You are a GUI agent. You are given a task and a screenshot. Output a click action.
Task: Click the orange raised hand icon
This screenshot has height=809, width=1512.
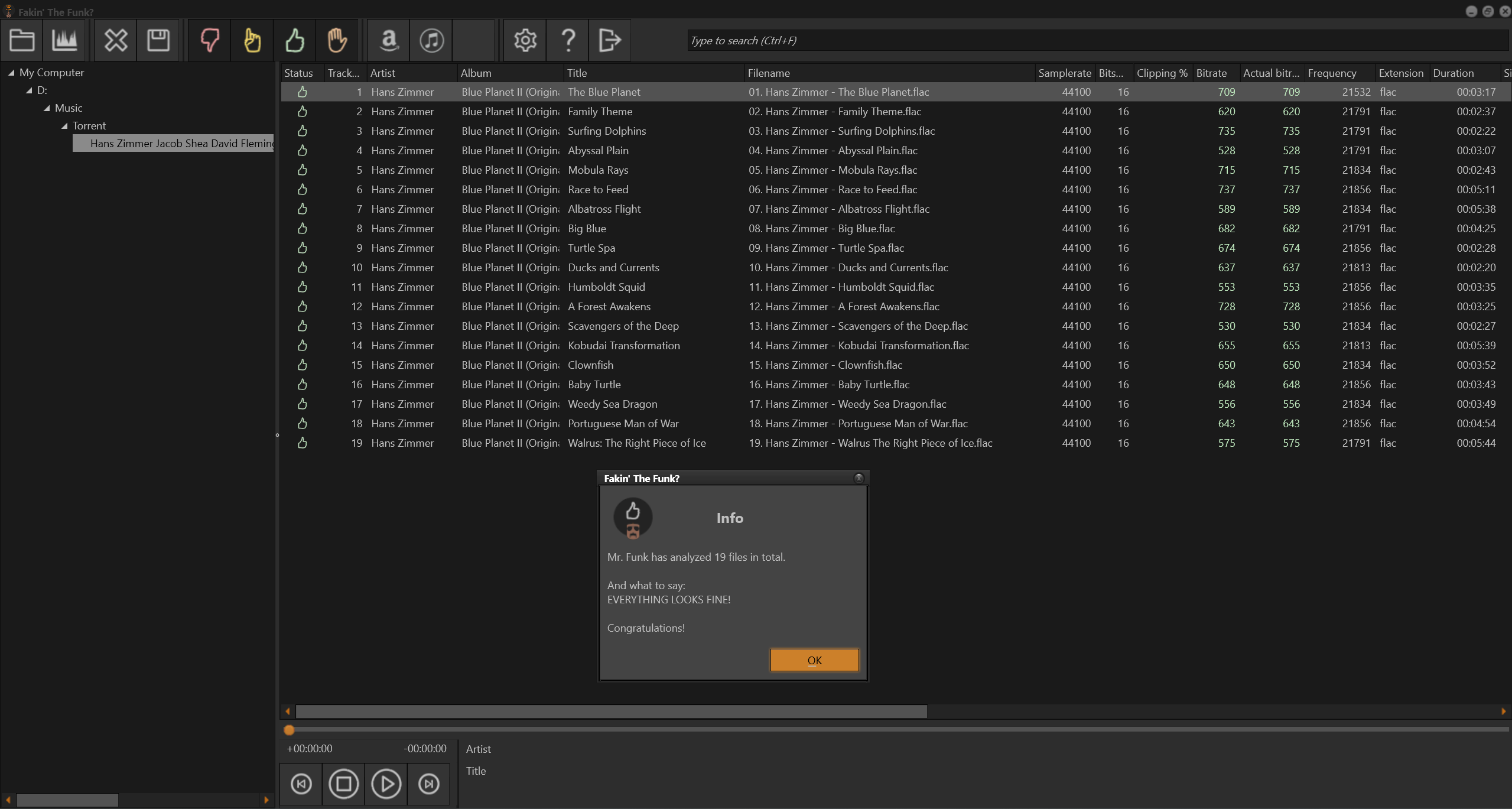(x=337, y=40)
